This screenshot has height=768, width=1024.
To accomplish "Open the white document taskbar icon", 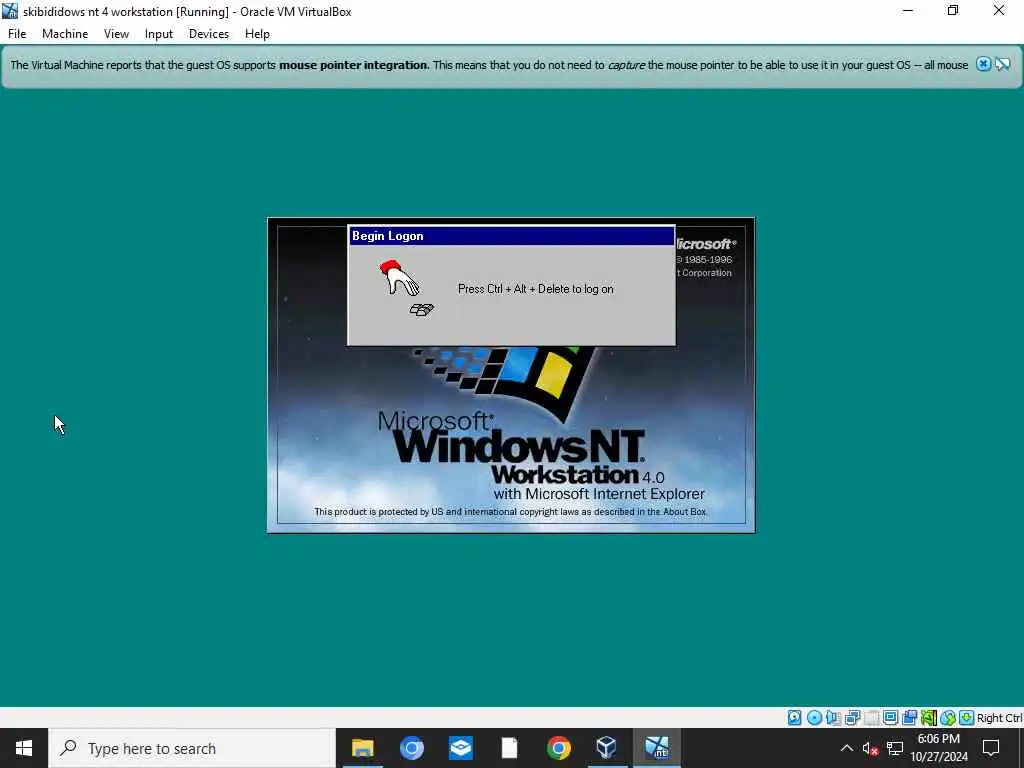I will coord(509,748).
